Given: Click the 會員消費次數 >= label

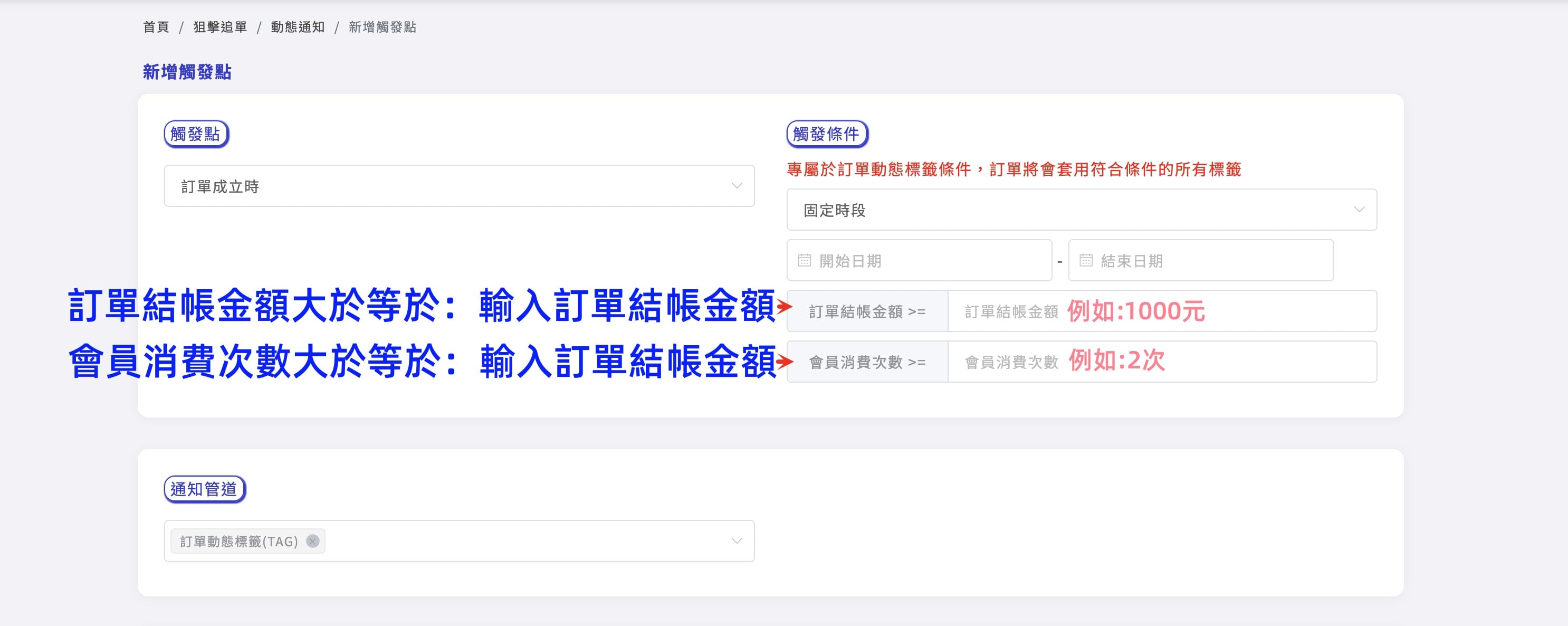Looking at the screenshot, I should click(867, 362).
